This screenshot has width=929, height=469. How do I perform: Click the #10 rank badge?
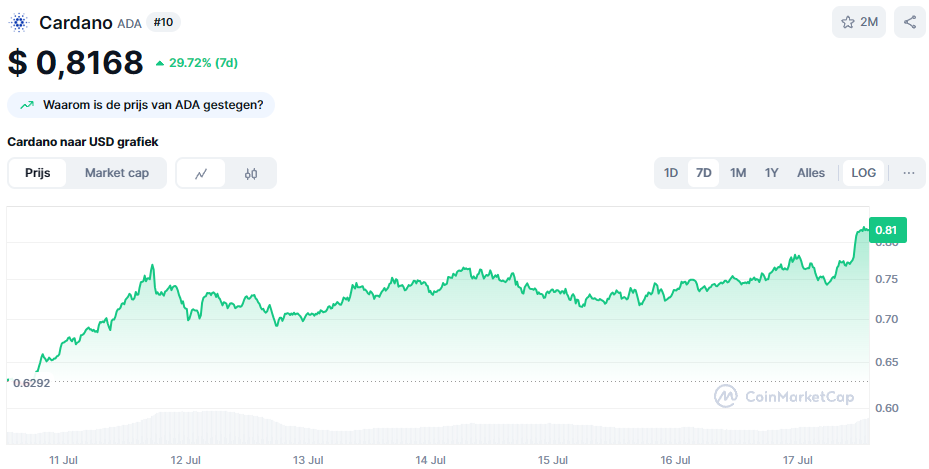coord(163,23)
